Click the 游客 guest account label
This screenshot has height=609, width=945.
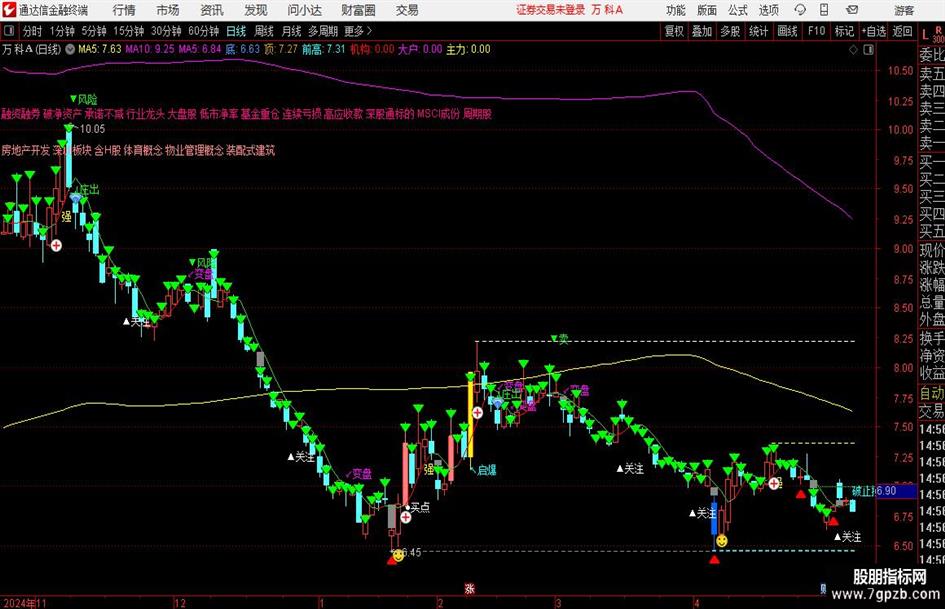point(903,10)
